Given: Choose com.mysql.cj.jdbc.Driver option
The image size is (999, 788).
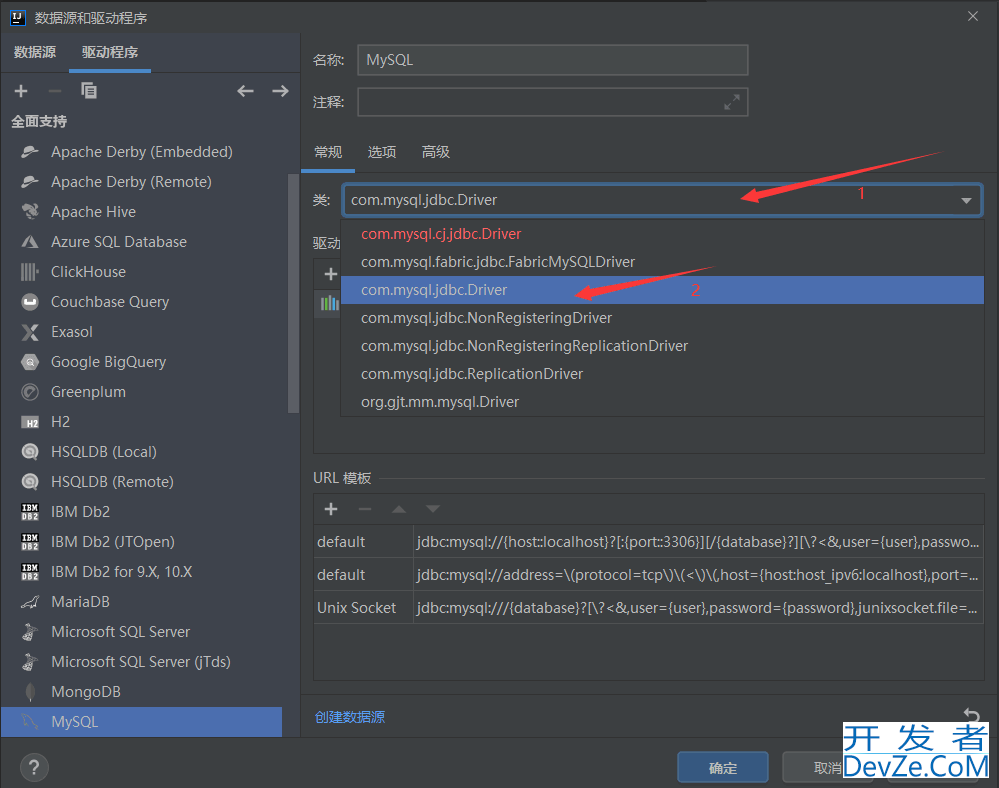Looking at the screenshot, I should click(663, 234).
